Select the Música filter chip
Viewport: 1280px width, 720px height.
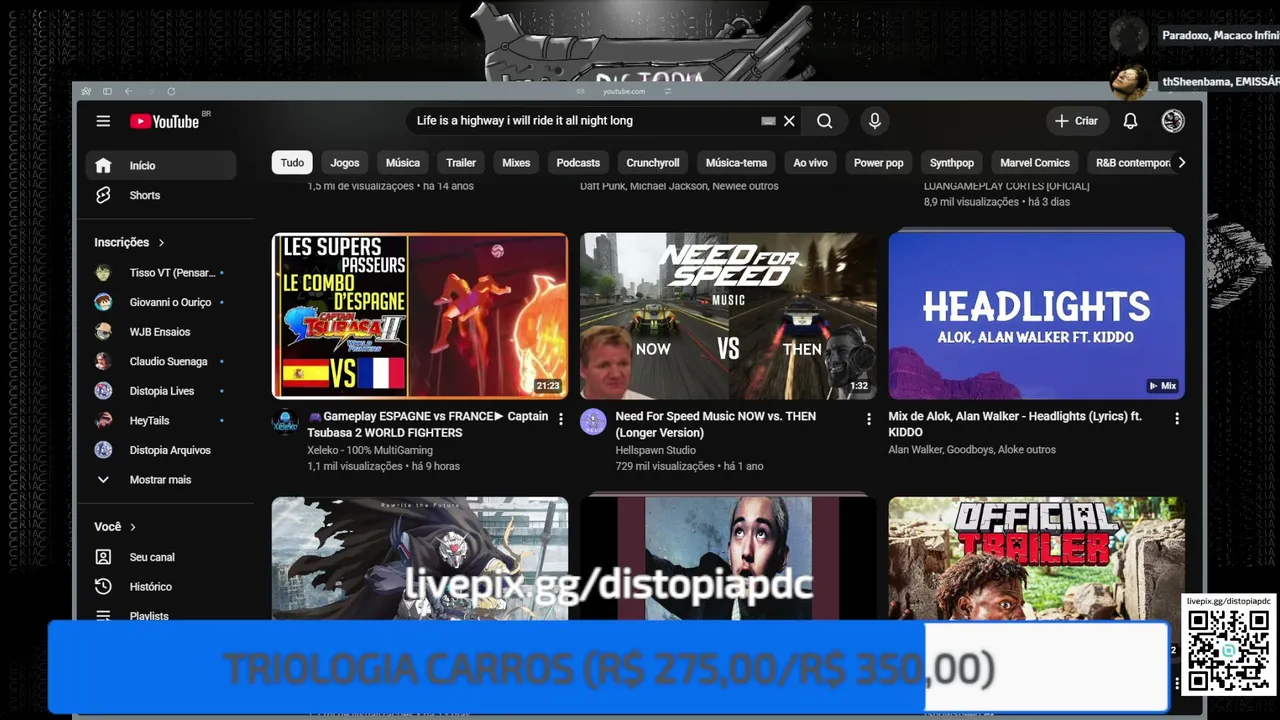(403, 163)
